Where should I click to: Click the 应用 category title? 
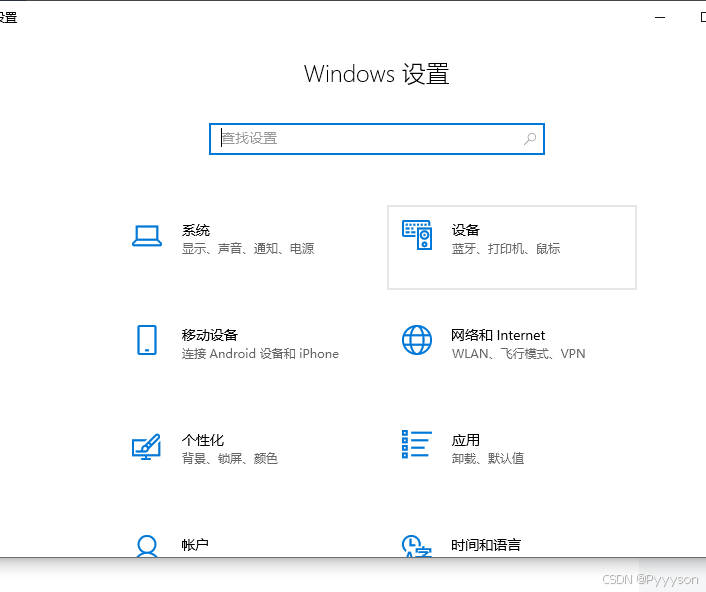point(466,440)
